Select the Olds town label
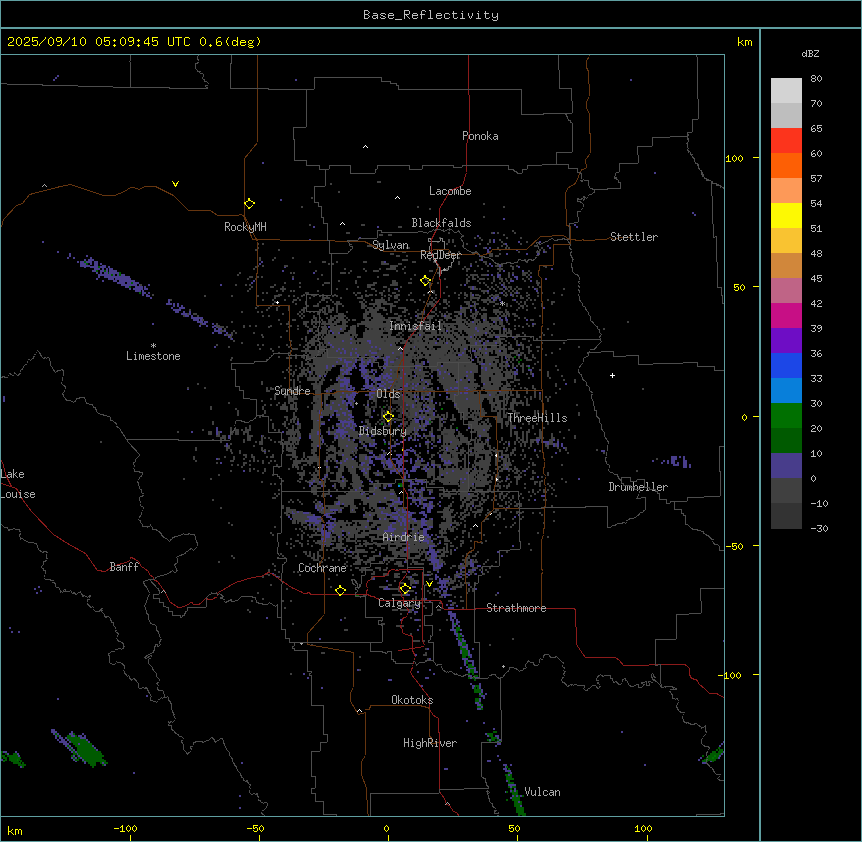The image size is (862, 842). [388, 394]
